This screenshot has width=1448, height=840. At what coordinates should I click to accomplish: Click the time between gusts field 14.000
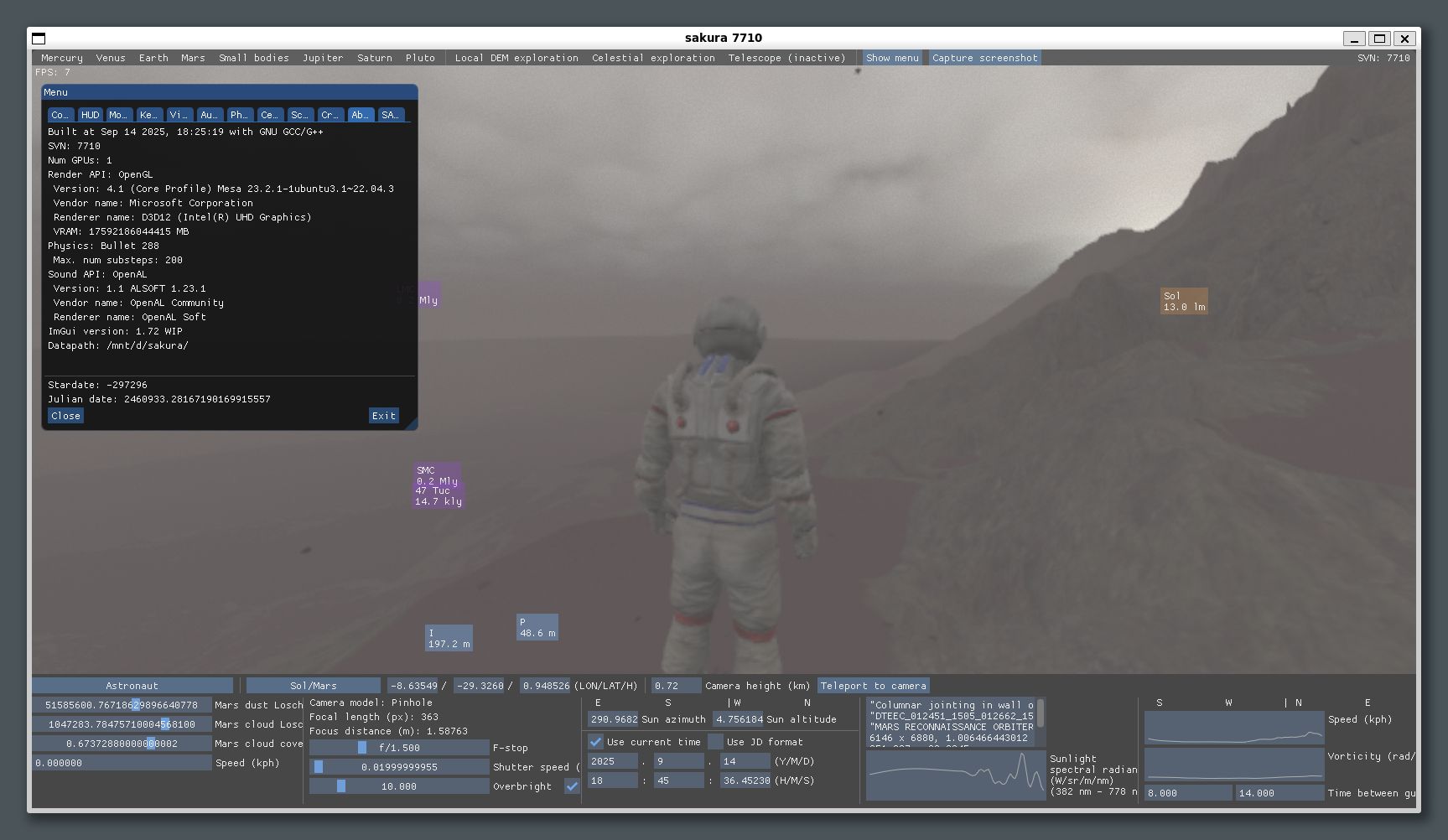[1279, 793]
